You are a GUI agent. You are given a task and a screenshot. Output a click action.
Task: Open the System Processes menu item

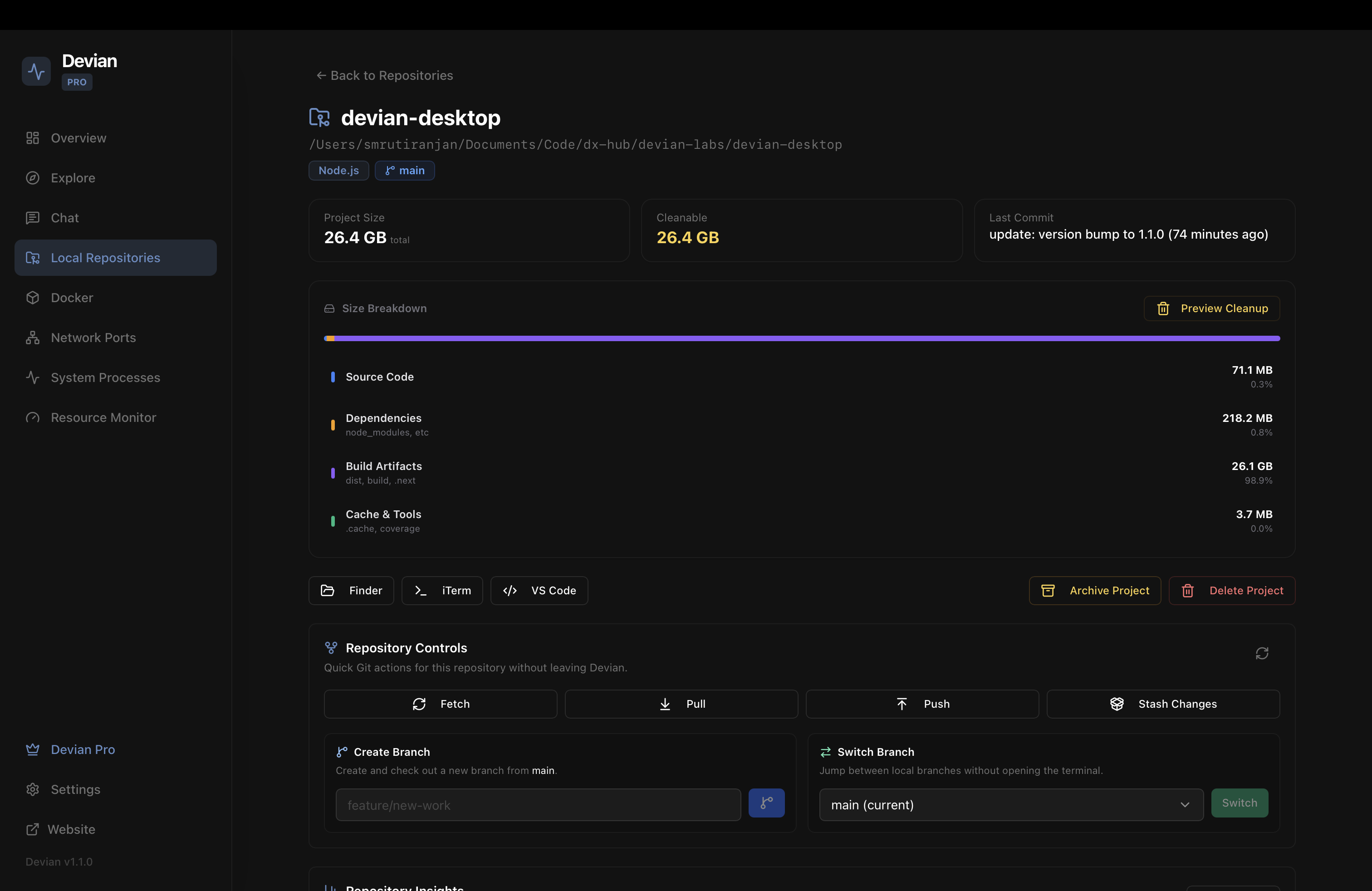[105, 377]
